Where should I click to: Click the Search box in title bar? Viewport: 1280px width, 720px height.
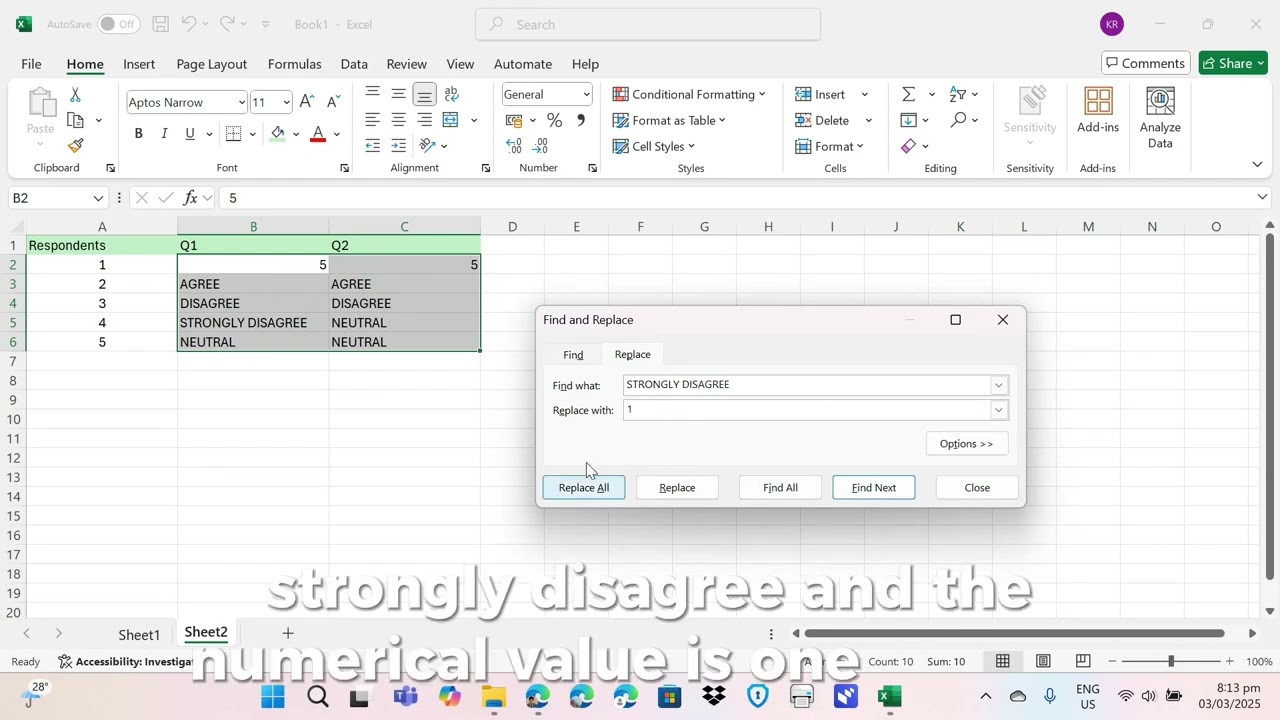tap(648, 24)
